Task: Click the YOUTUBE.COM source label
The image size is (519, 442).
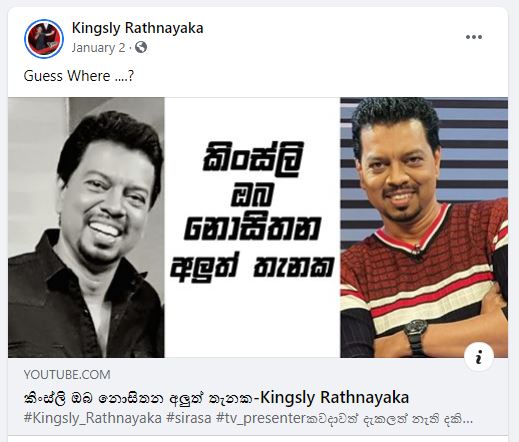Action: [x=67, y=375]
